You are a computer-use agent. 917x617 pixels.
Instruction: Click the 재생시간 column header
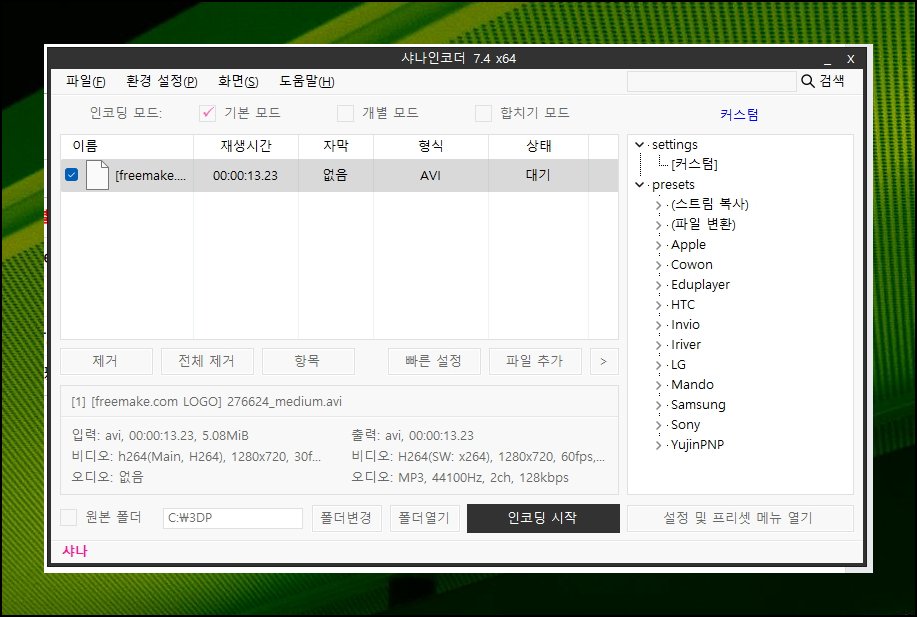[x=246, y=146]
